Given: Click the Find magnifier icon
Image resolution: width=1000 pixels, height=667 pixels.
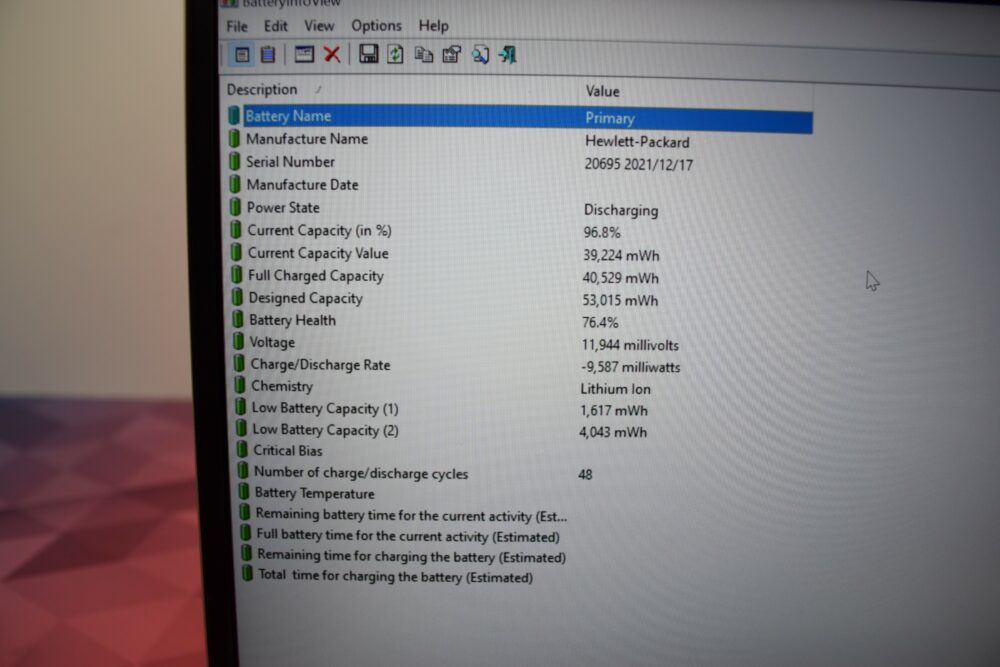Looking at the screenshot, I should pyautogui.click(x=480, y=55).
